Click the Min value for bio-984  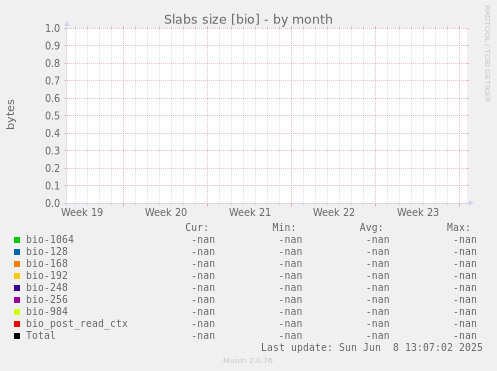coord(290,312)
